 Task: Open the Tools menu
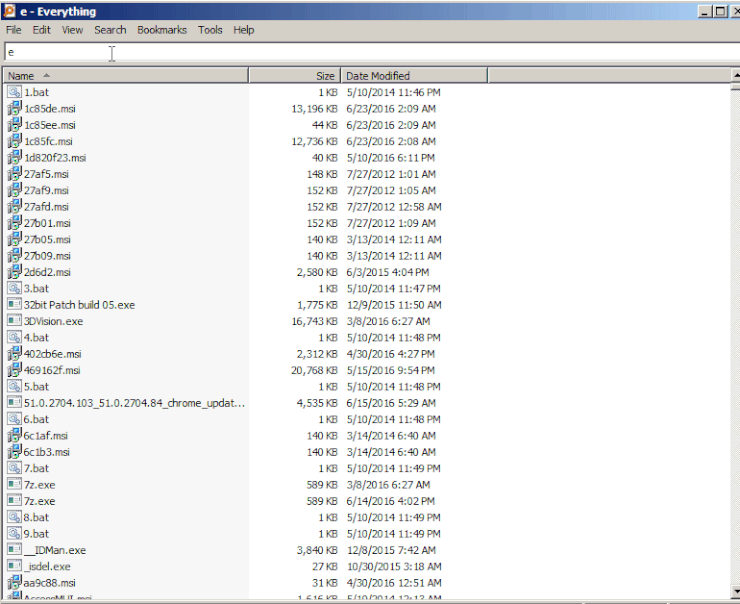click(210, 30)
